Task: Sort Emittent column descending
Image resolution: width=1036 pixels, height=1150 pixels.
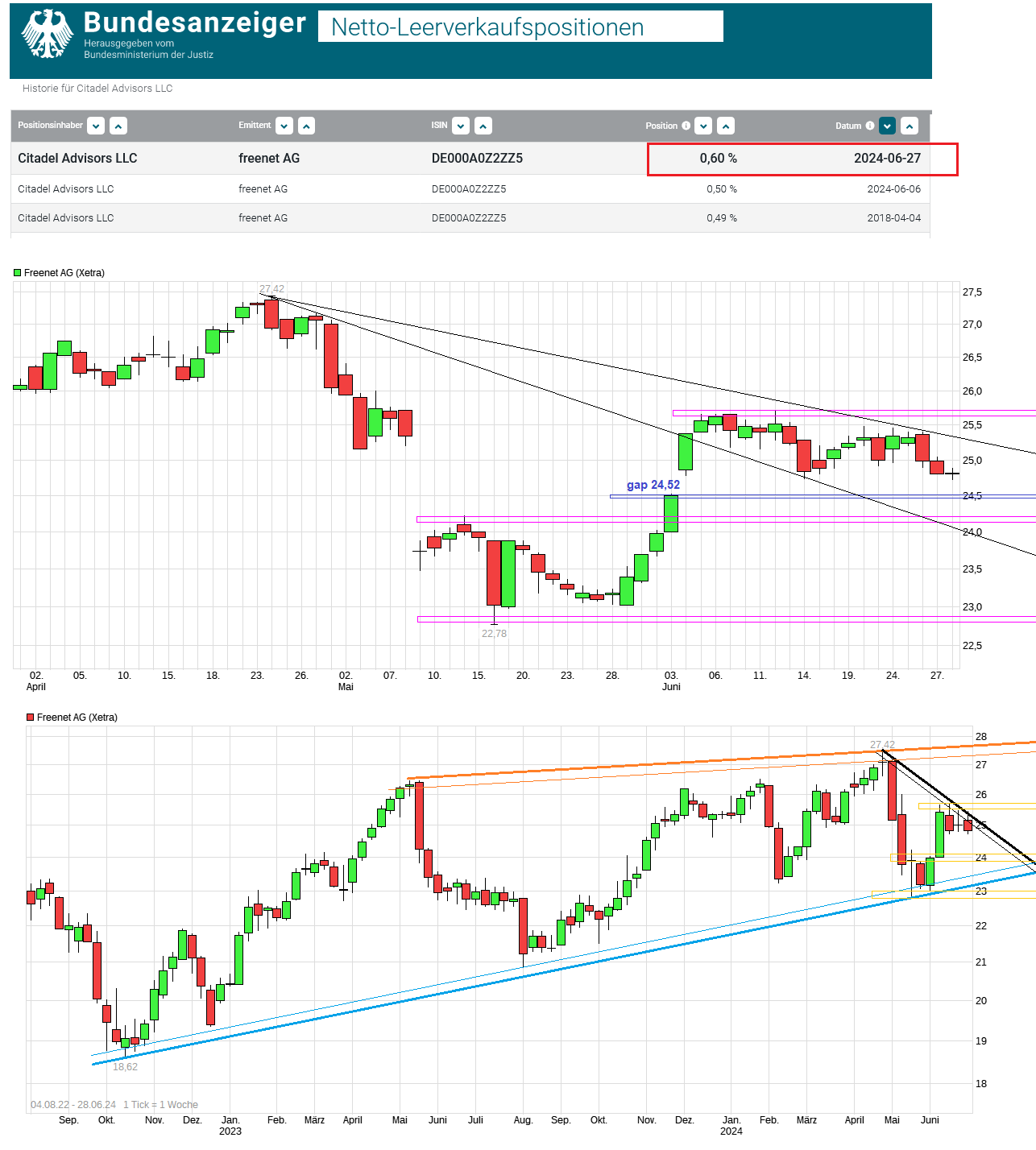Action: pyautogui.click(x=284, y=126)
